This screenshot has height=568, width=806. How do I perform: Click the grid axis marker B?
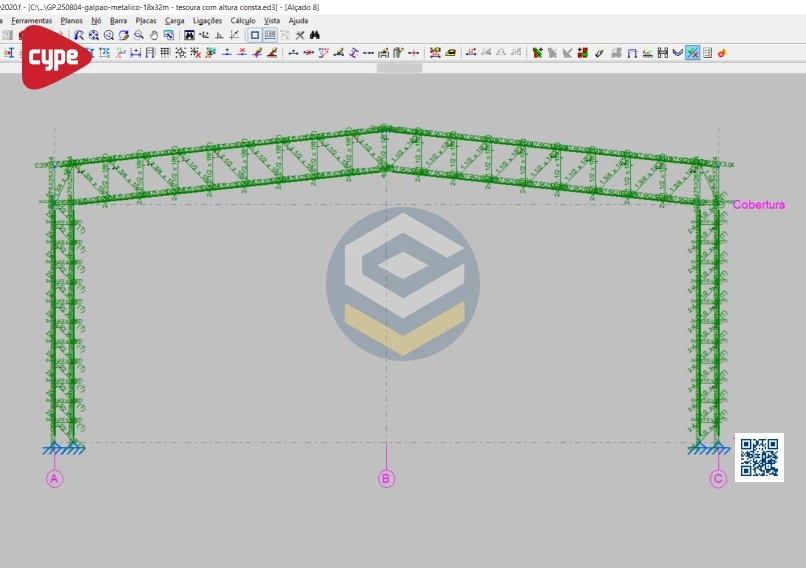pos(386,479)
